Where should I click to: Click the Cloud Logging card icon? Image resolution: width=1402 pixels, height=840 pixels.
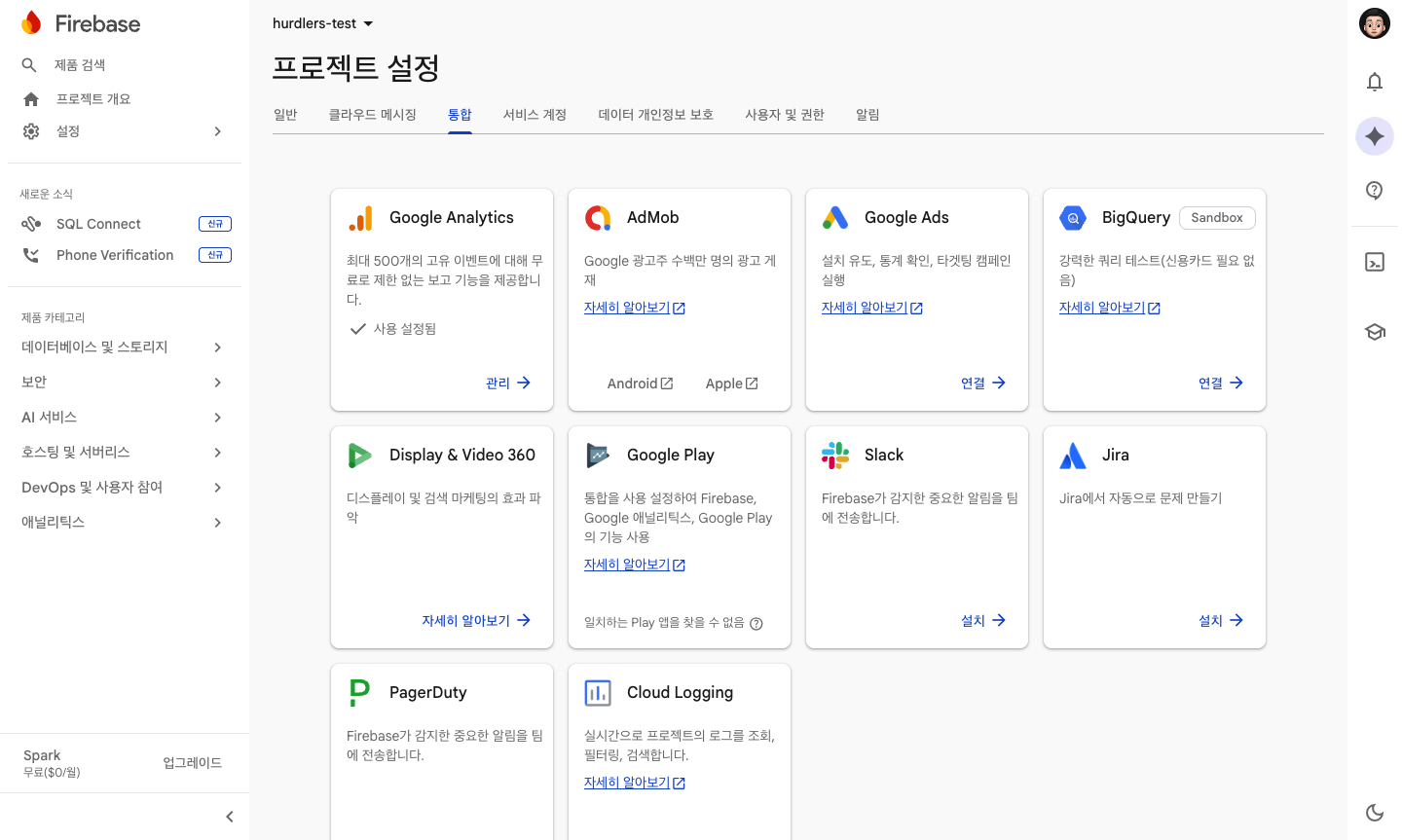(x=598, y=693)
